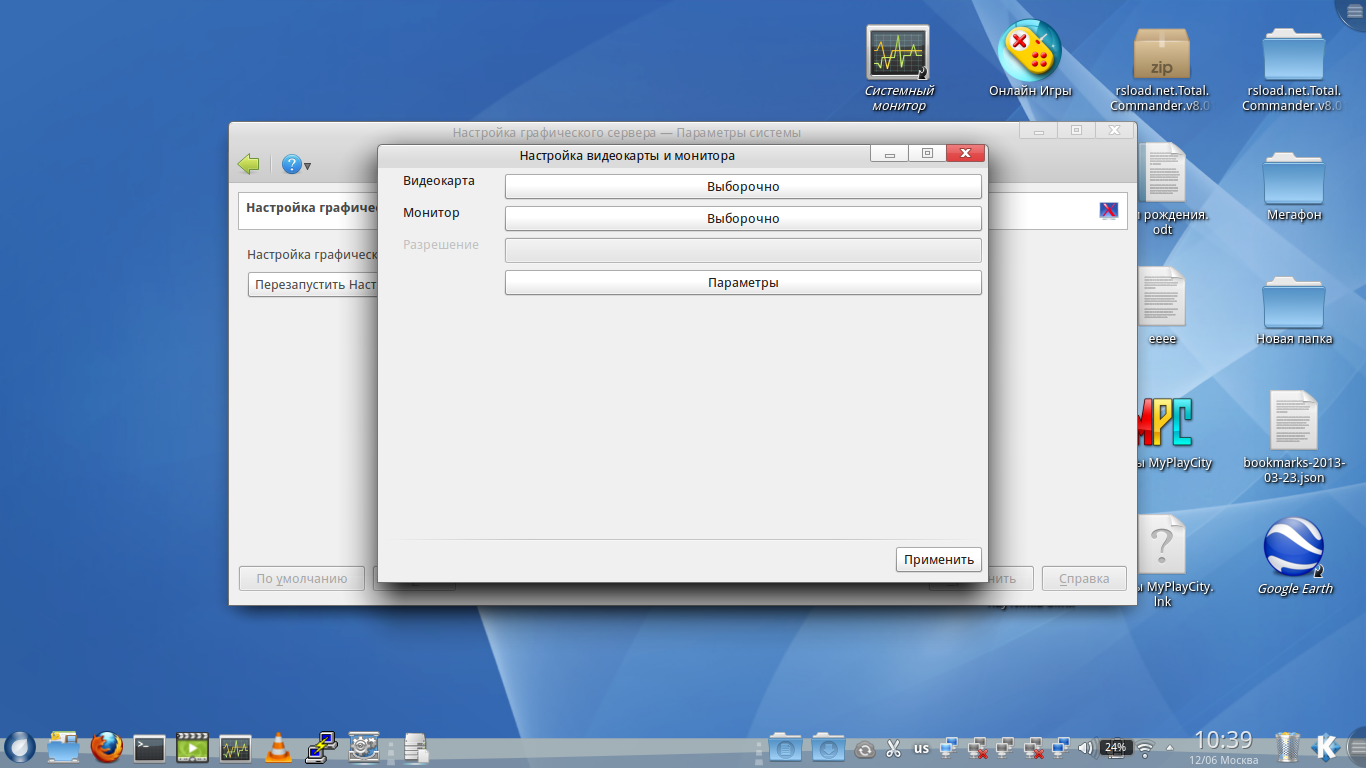The height and width of the screenshot is (768, 1366).
Task: Launch Firefox from the panel
Action: coord(106,747)
